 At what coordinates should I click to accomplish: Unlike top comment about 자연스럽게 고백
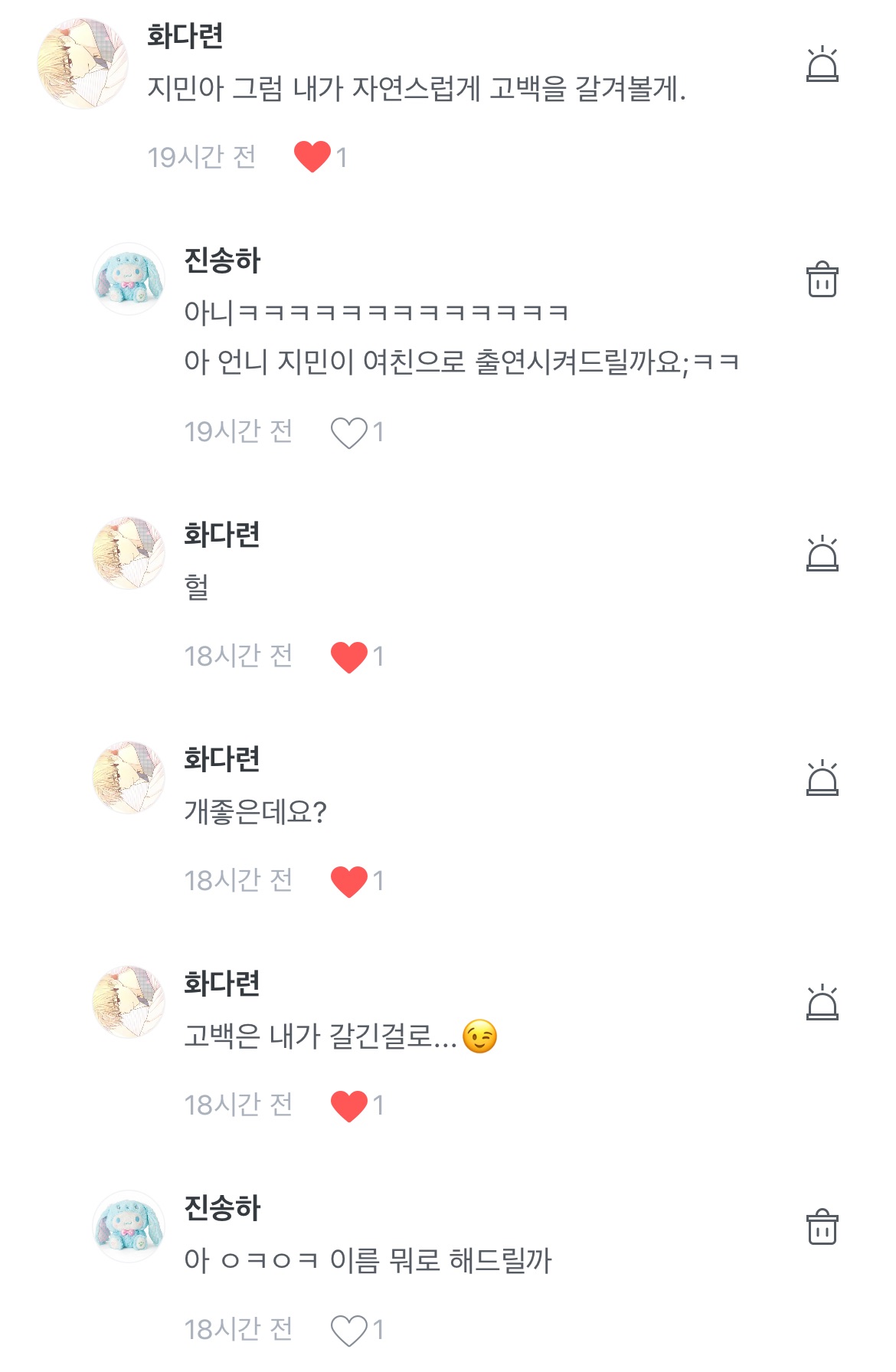click(312, 157)
